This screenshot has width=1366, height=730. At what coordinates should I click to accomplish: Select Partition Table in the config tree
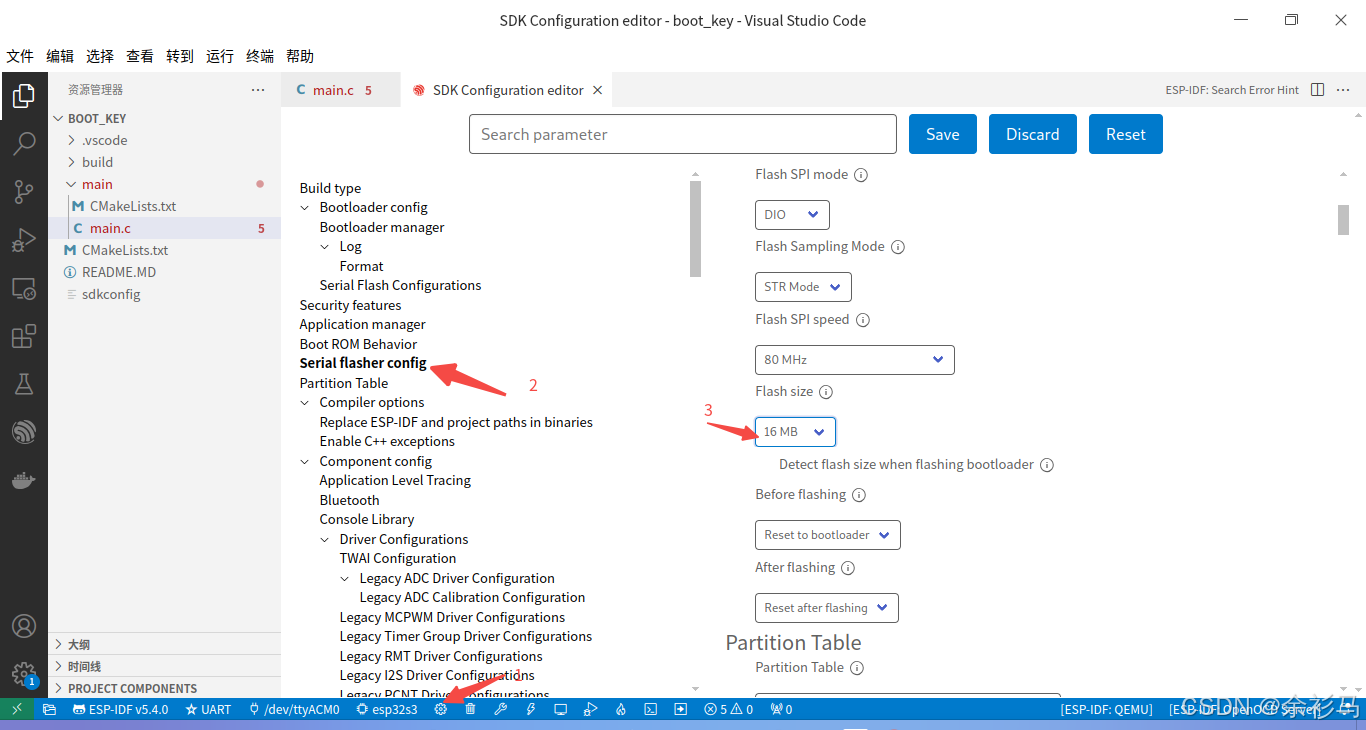(x=344, y=383)
